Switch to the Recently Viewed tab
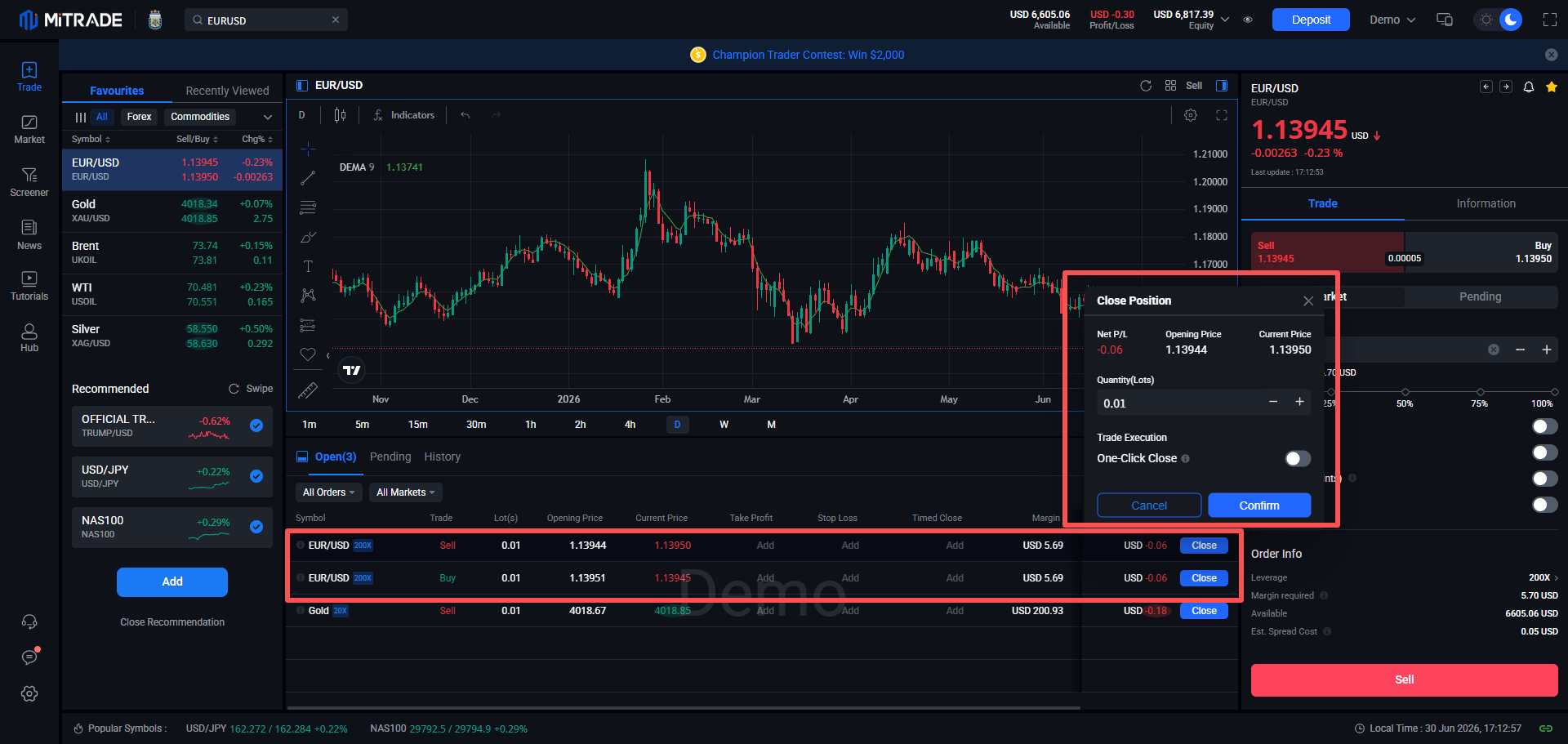The image size is (1568, 744). point(227,91)
